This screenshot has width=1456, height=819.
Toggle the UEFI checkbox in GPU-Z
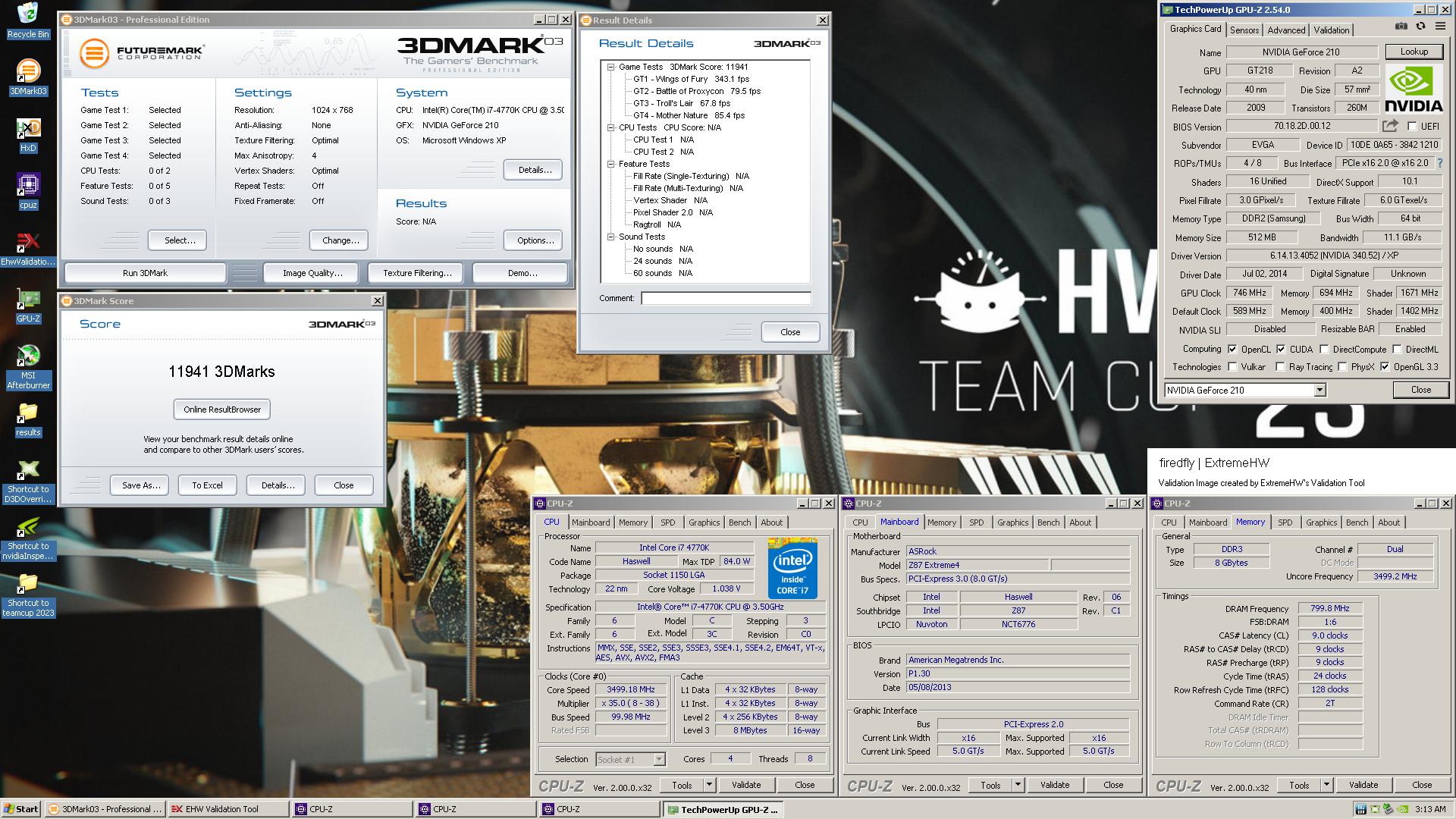pos(1412,127)
